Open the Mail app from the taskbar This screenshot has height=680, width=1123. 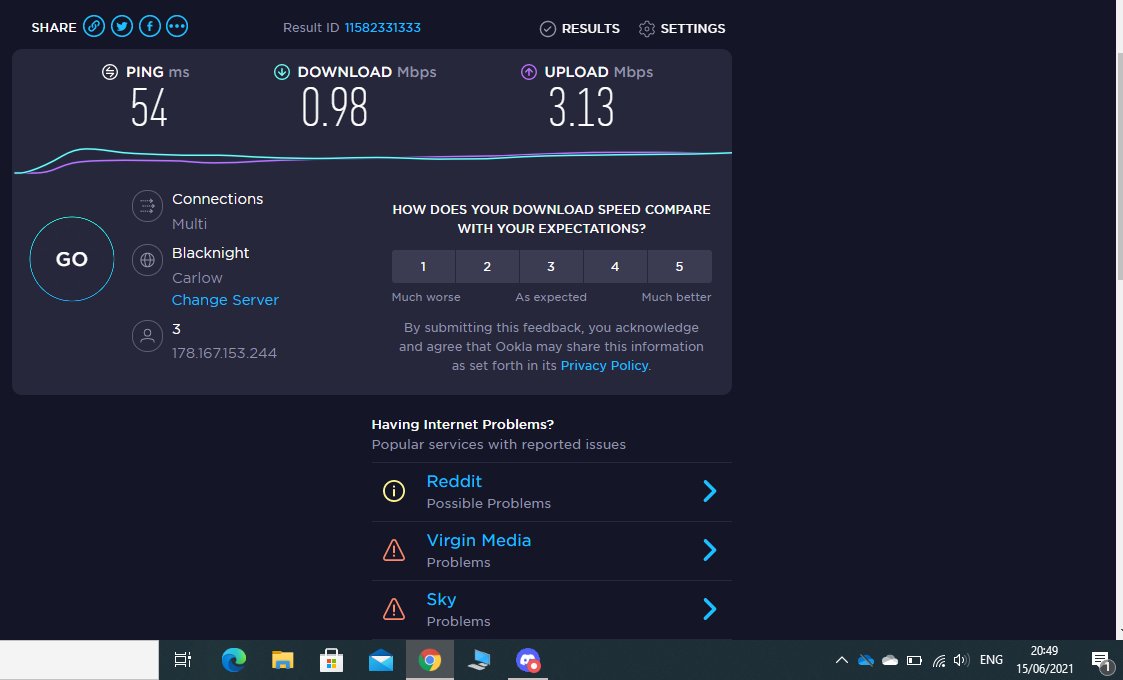pyautogui.click(x=381, y=661)
